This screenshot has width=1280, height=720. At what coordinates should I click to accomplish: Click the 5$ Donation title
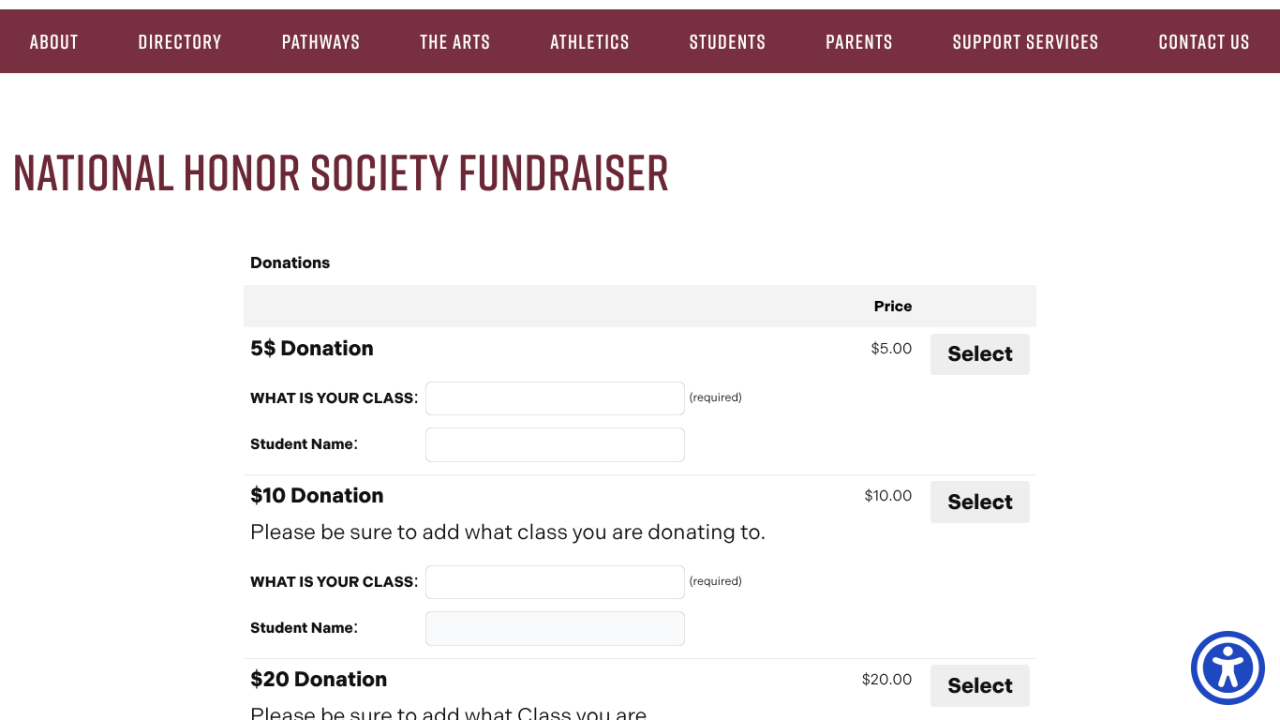312,349
